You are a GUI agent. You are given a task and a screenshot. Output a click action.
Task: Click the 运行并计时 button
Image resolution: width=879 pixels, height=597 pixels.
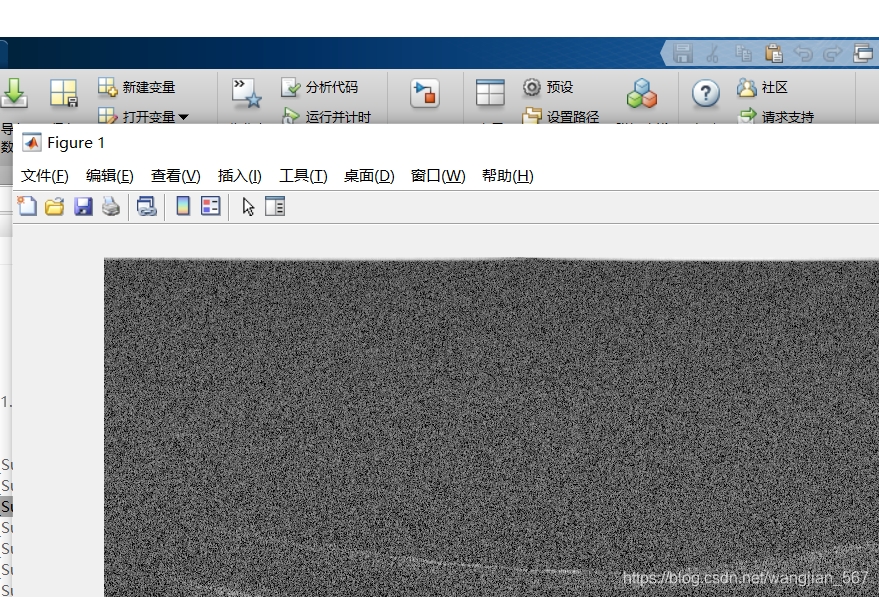pos(326,116)
